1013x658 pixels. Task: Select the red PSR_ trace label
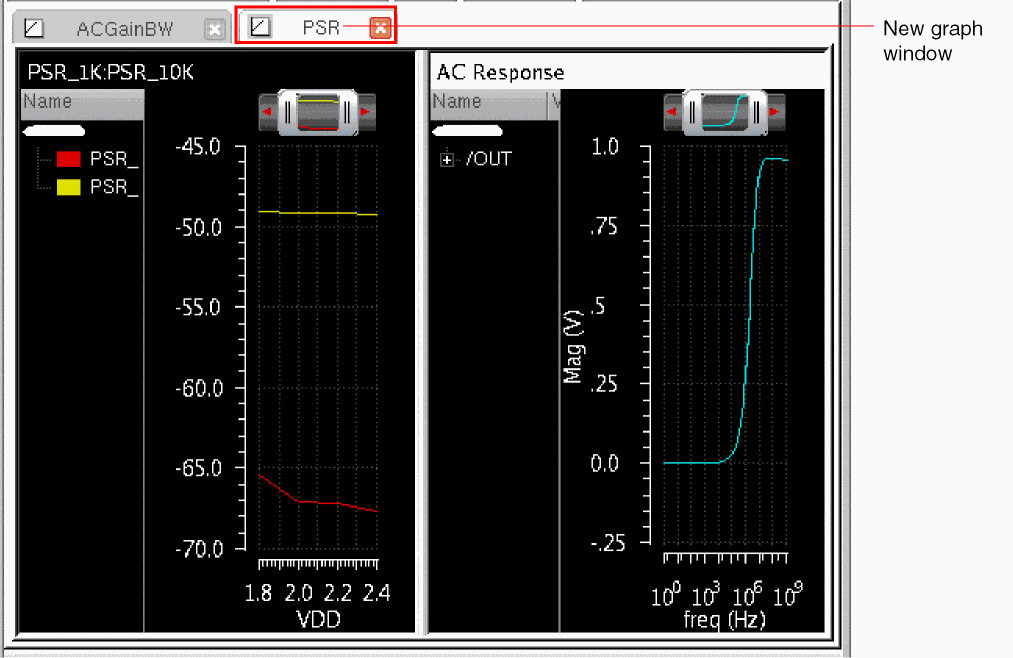click(x=114, y=159)
